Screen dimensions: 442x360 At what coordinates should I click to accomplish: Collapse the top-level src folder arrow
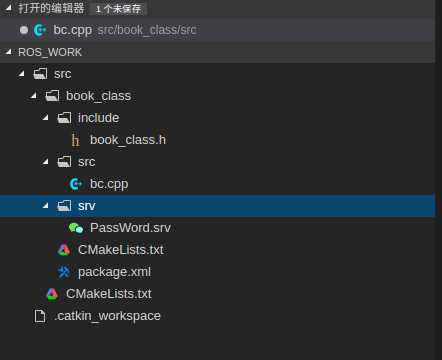click(22, 74)
